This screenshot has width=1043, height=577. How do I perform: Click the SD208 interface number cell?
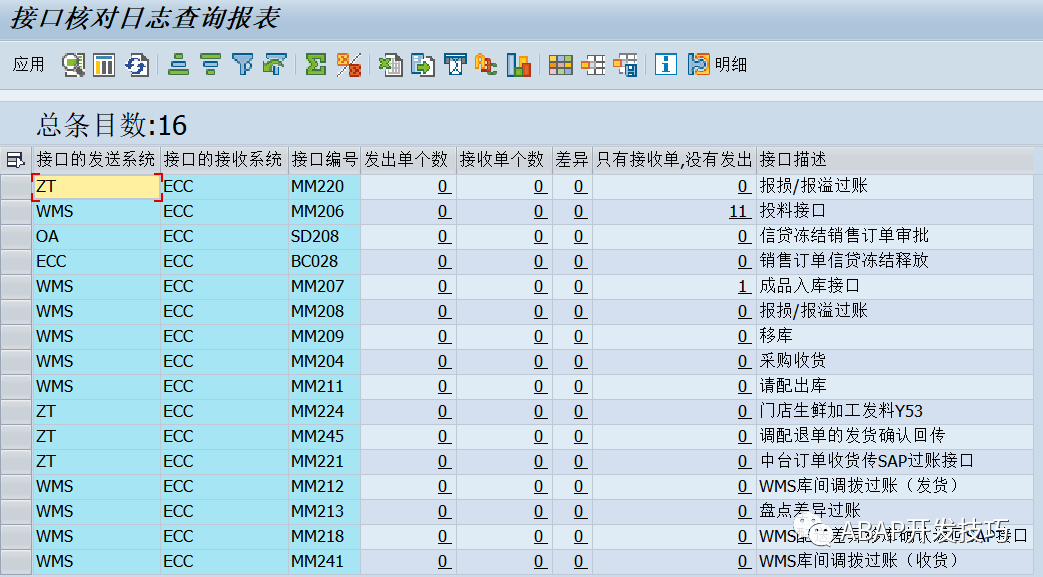(x=325, y=237)
